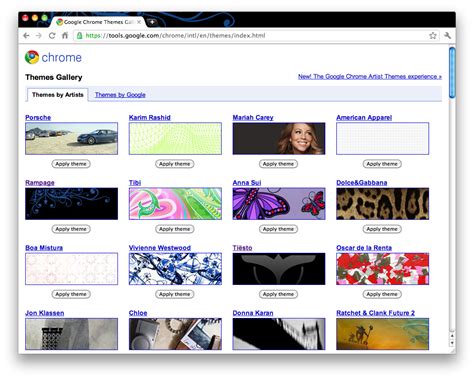Click the Ratchet & Clank sunset thumbnail
The height and width of the screenshot is (379, 474).
click(383, 334)
